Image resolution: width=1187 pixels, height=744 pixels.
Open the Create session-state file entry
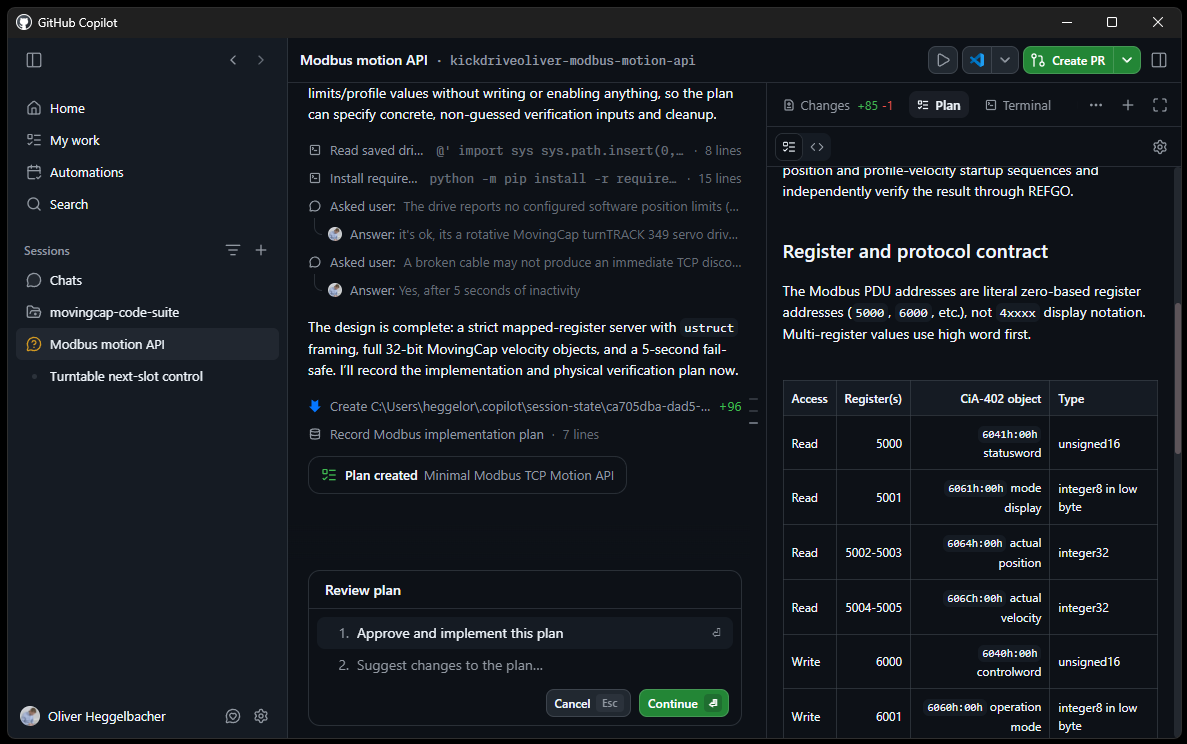[525, 406]
